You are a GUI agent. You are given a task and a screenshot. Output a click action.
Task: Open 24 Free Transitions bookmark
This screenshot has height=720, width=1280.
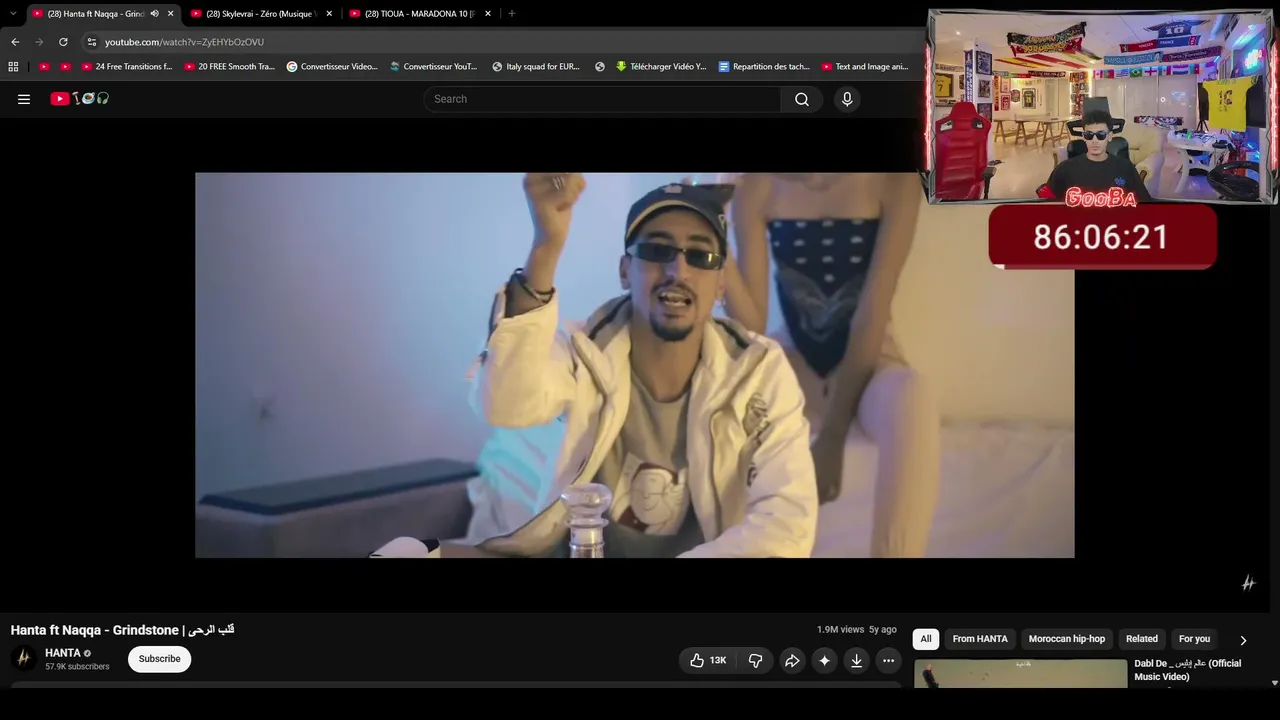pyautogui.click(x=127, y=67)
